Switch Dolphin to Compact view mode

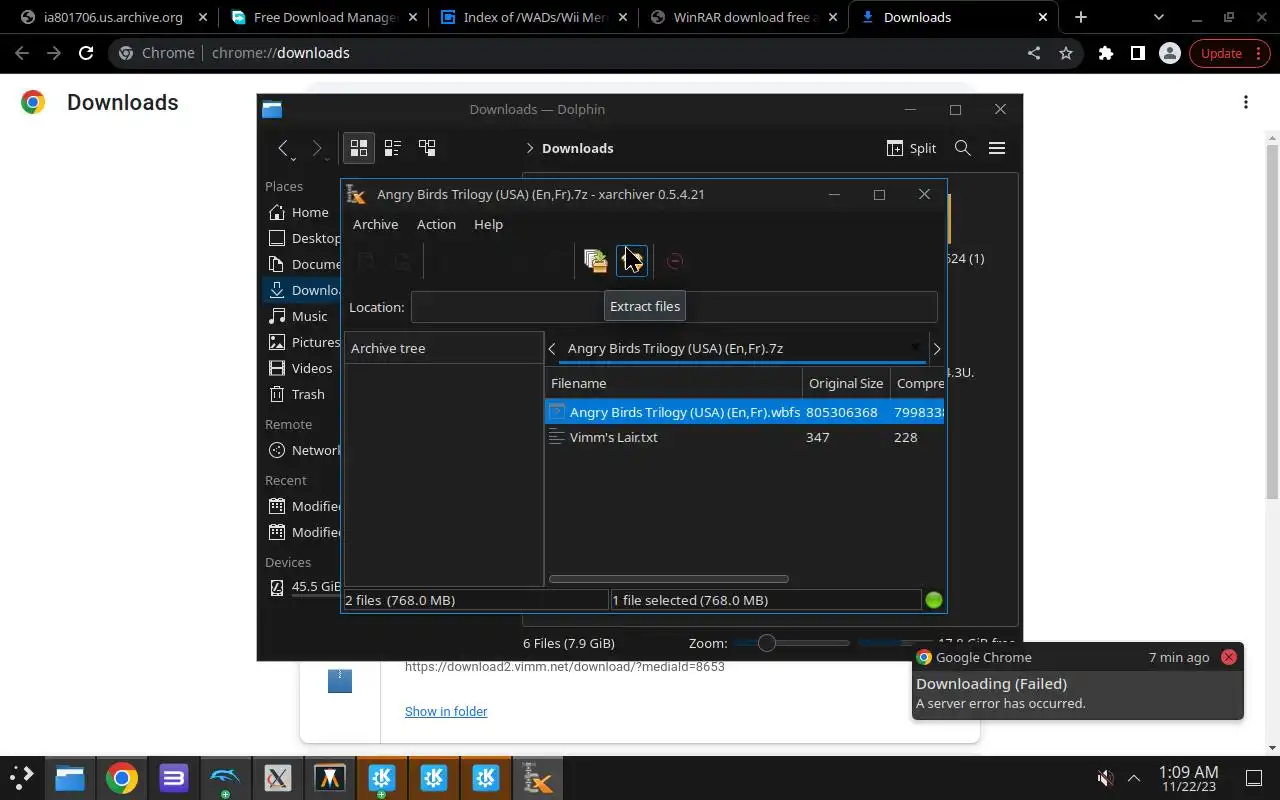393,148
